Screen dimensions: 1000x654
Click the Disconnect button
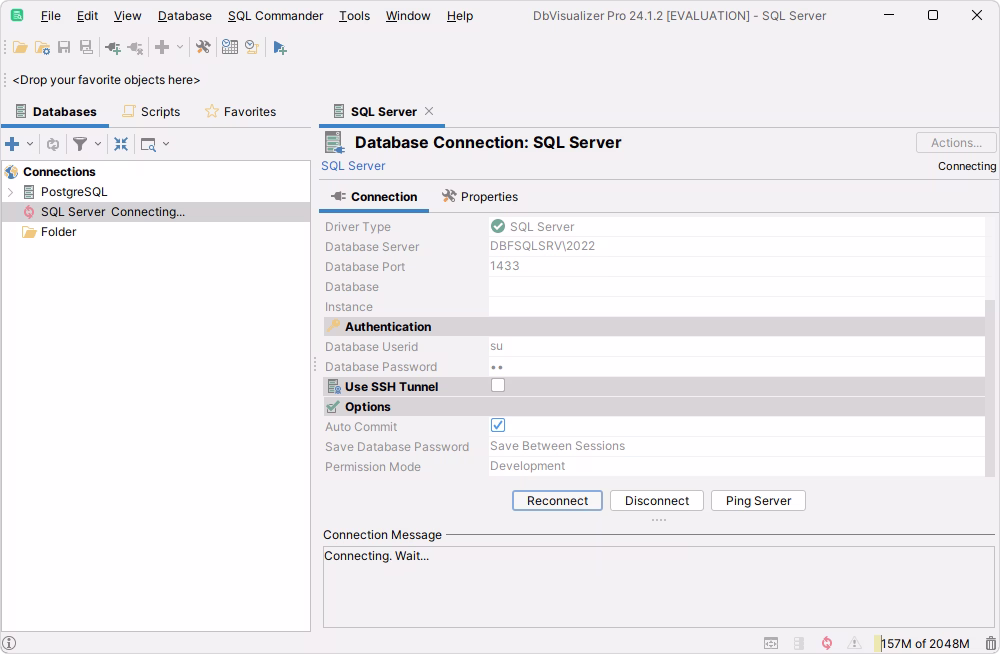click(657, 501)
